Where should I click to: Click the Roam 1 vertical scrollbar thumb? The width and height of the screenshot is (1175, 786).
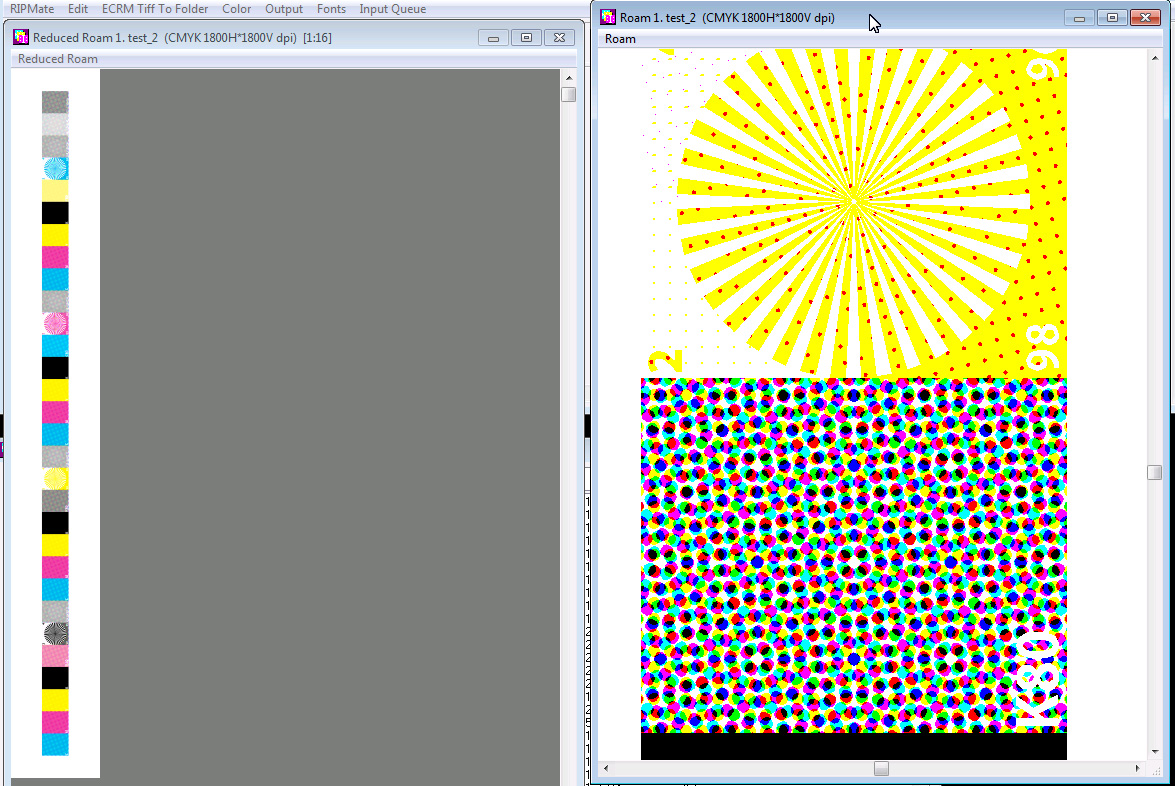tap(1155, 472)
